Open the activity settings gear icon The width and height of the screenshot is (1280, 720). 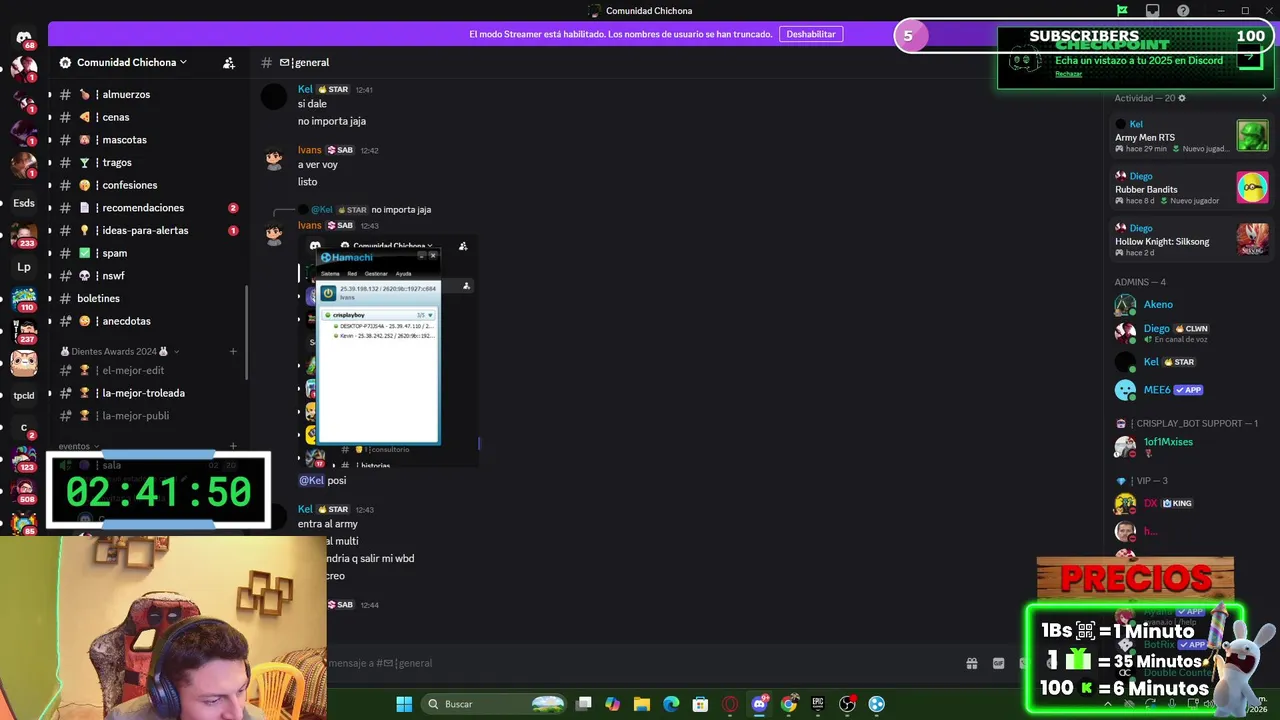pos(1182,98)
